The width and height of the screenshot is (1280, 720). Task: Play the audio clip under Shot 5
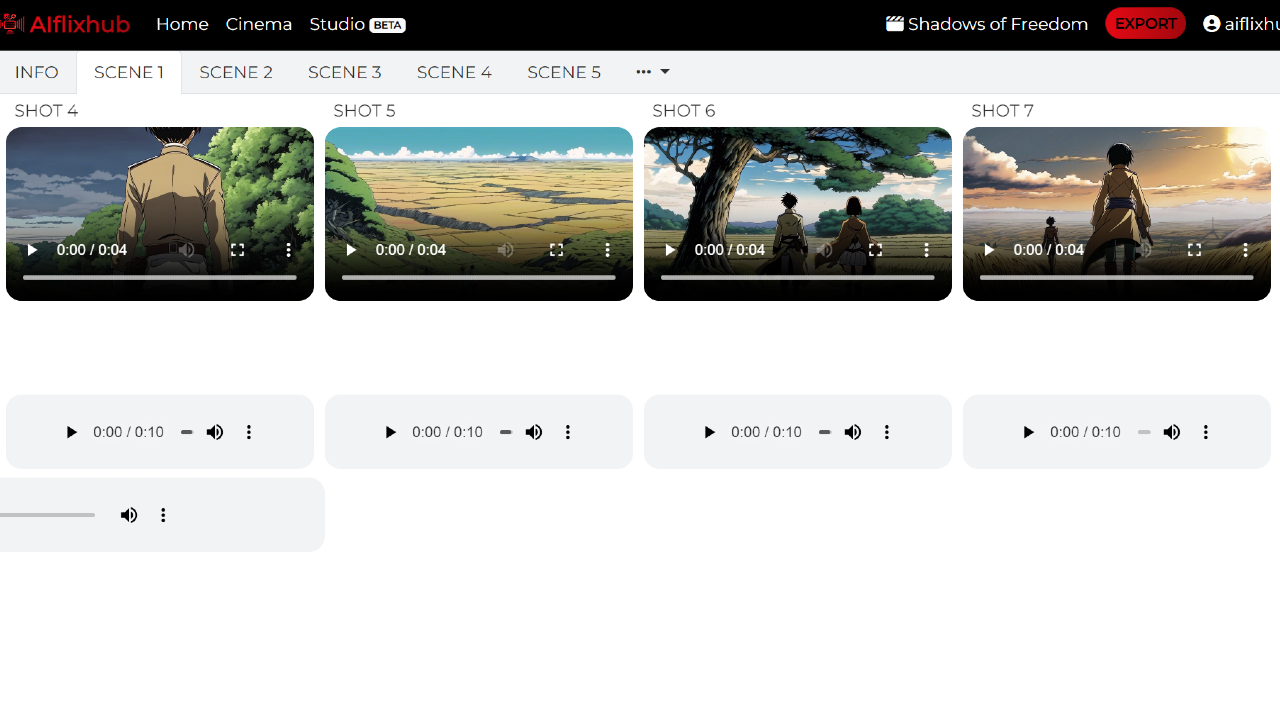(x=390, y=432)
